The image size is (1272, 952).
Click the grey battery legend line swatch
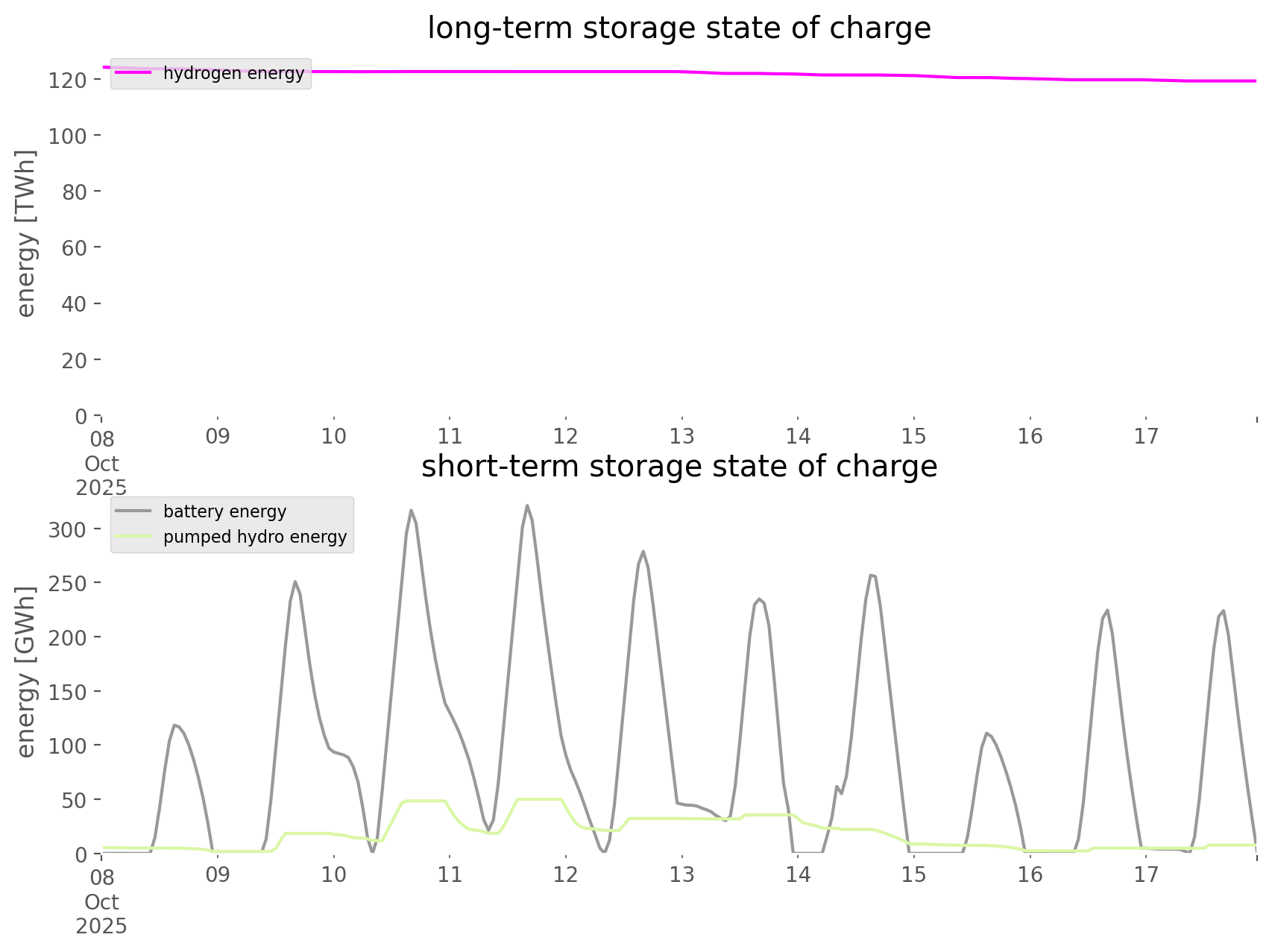(x=133, y=511)
